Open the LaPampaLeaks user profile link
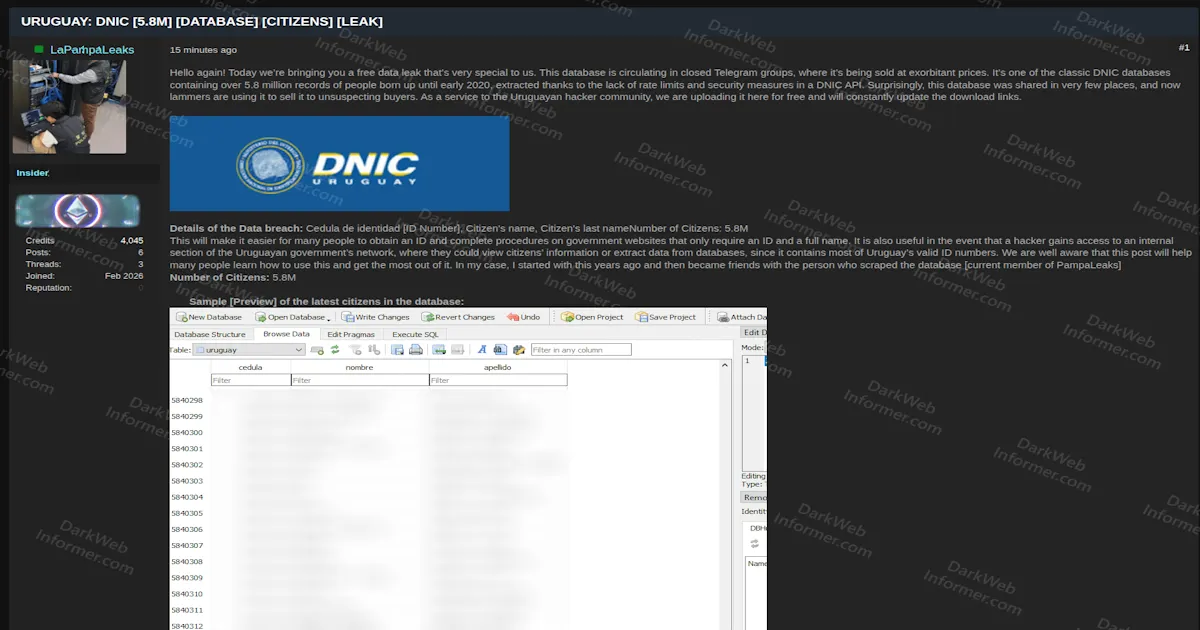This screenshot has height=630, width=1200. pyautogui.click(x=92, y=50)
